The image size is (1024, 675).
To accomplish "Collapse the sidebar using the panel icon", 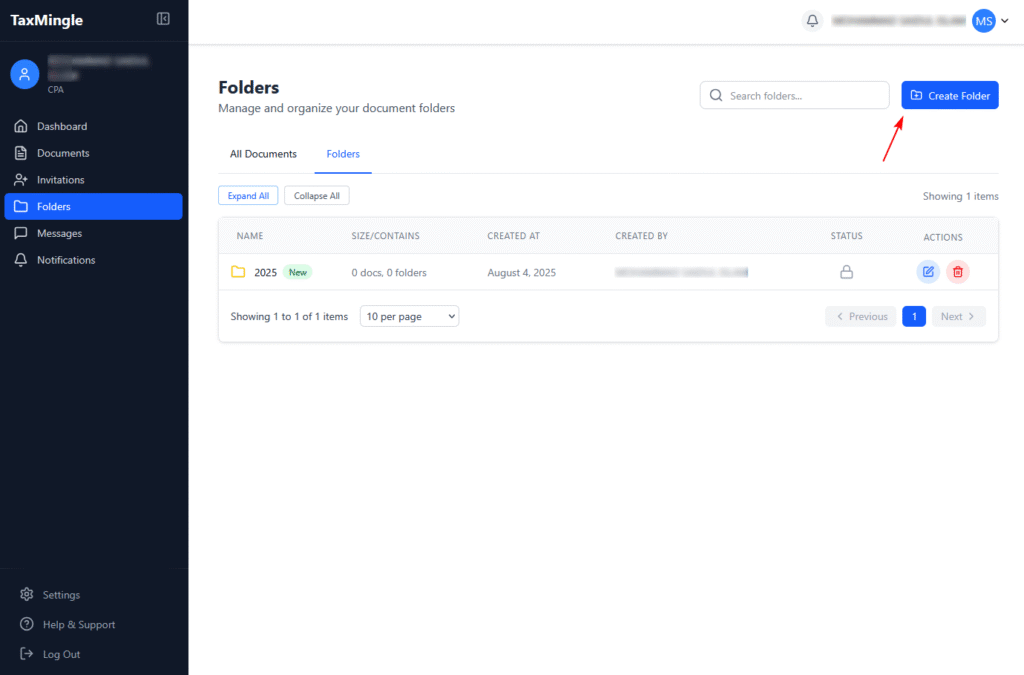I will coord(163,19).
